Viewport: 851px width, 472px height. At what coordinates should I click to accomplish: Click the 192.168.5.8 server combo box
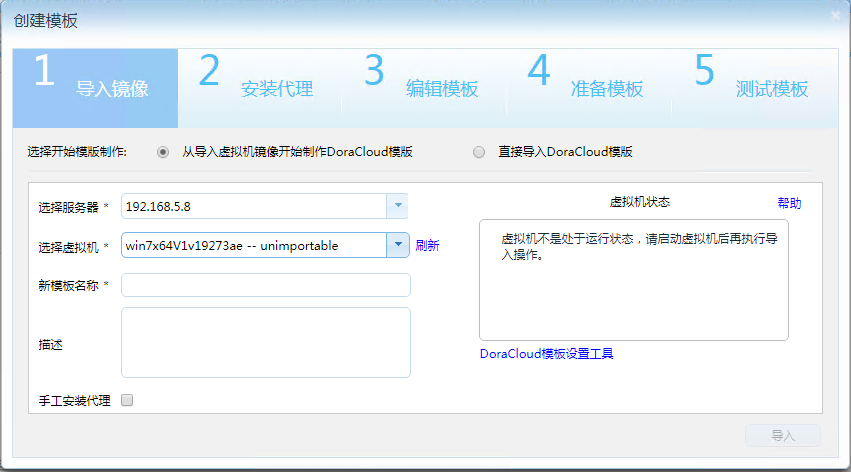(x=254, y=206)
